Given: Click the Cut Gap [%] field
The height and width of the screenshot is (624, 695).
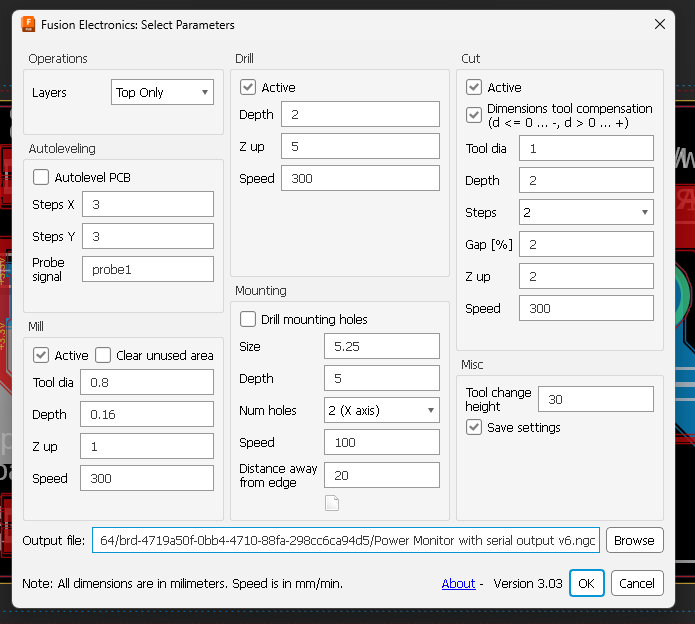Looking at the screenshot, I should pyautogui.click(x=586, y=244).
